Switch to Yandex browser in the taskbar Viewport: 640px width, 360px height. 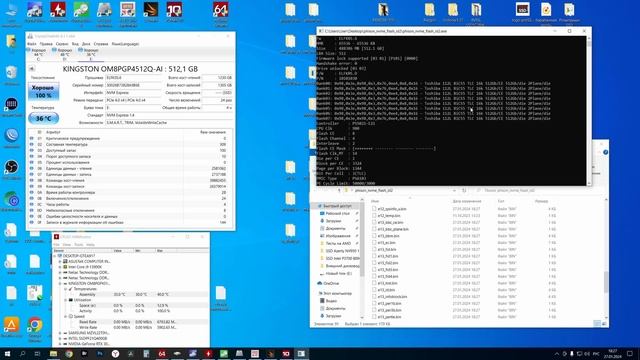[116, 353]
